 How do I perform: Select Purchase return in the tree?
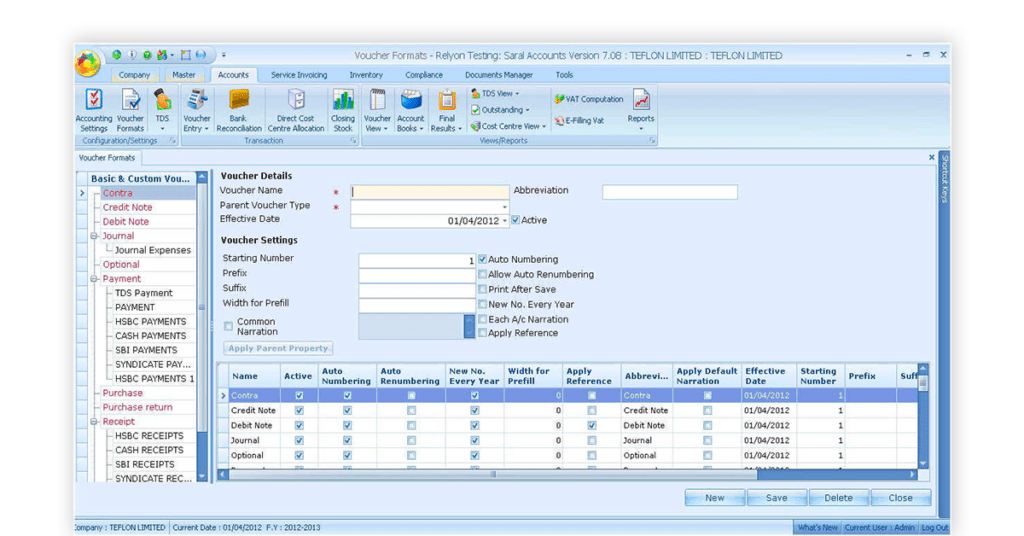coord(138,407)
